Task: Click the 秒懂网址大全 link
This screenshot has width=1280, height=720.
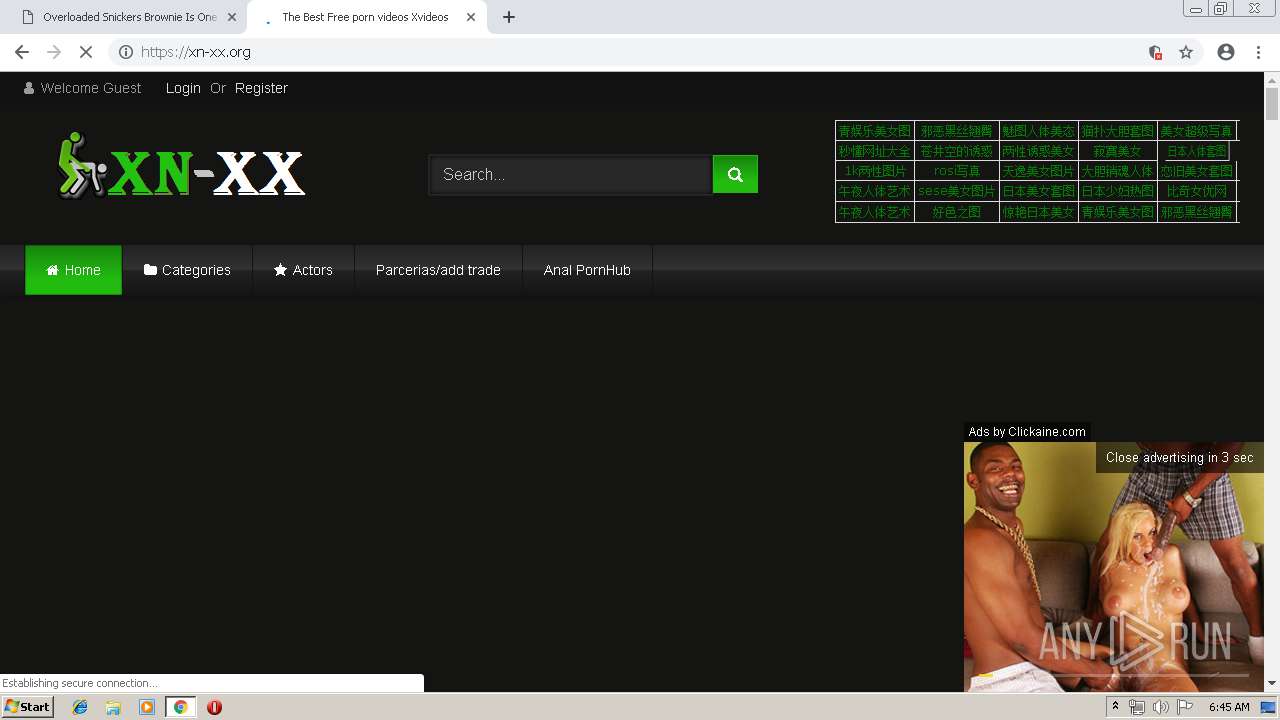Action: click(875, 151)
